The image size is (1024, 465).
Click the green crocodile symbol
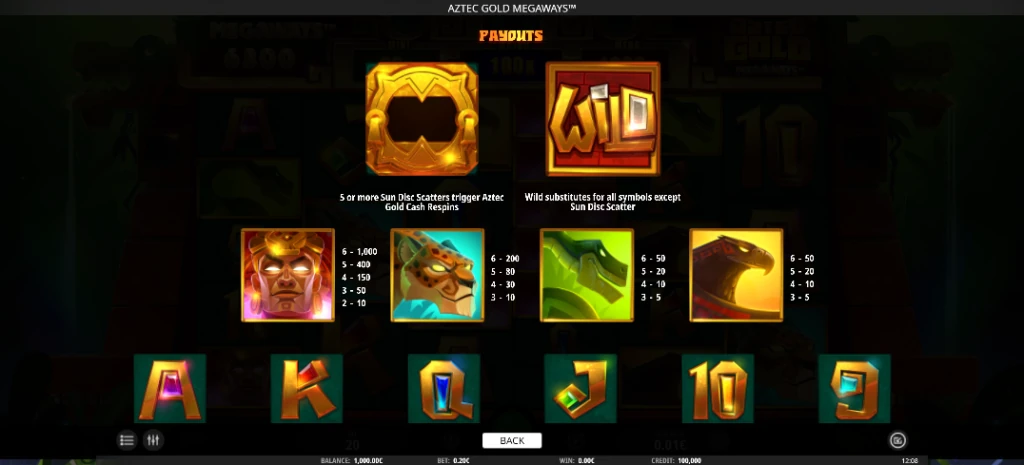point(586,275)
